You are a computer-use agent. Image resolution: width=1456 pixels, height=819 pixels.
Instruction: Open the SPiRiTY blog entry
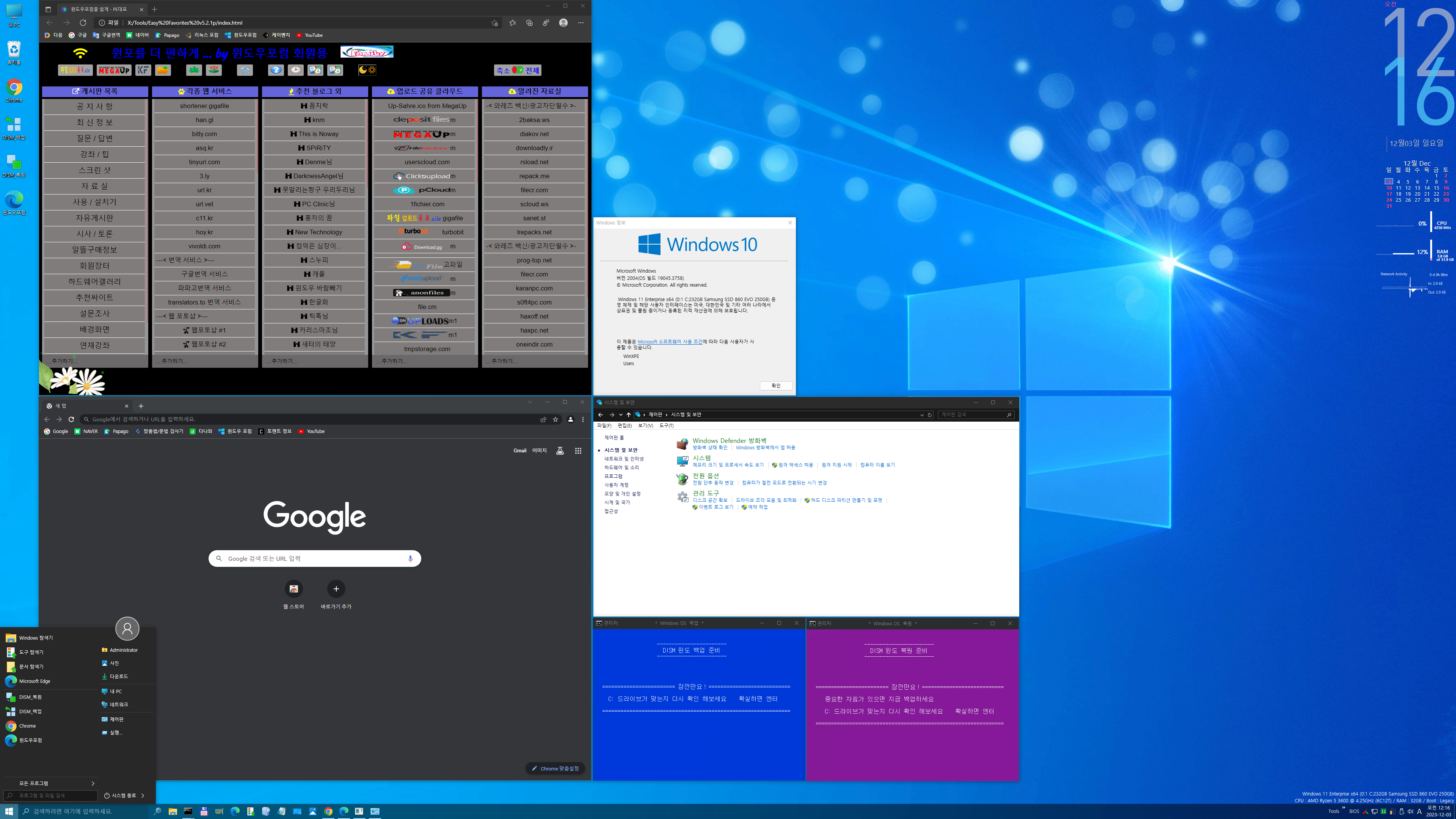(315, 148)
